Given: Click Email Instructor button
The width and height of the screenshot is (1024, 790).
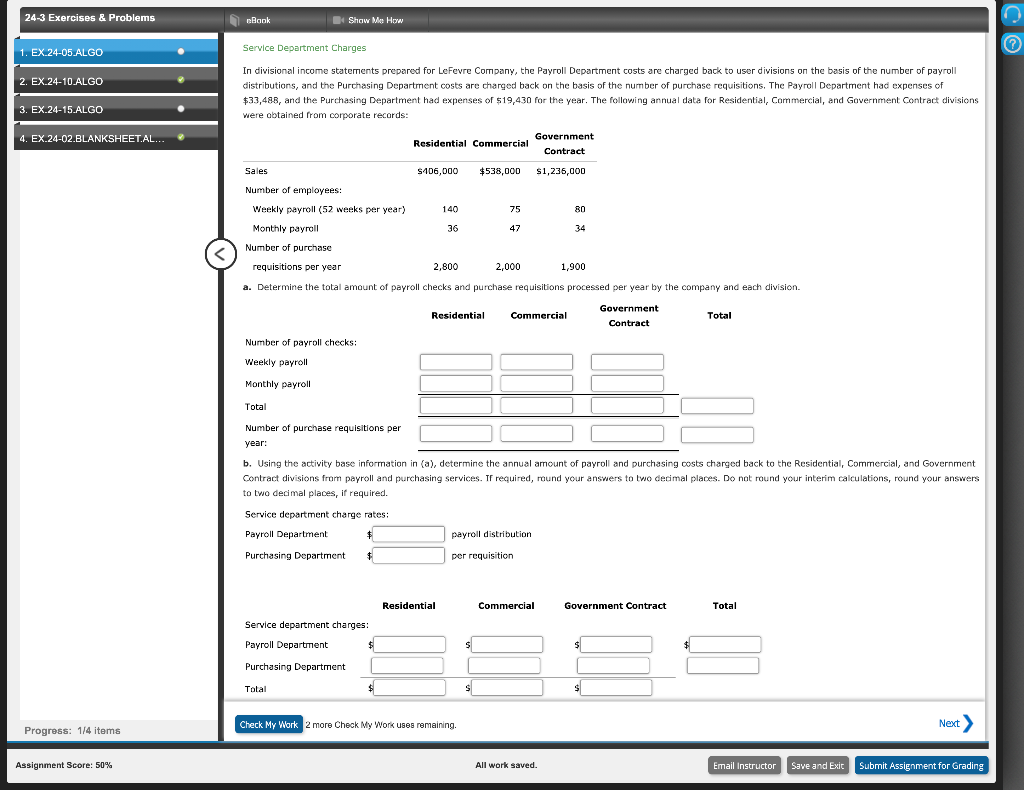Looking at the screenshot, I should [x=744, y=765].
